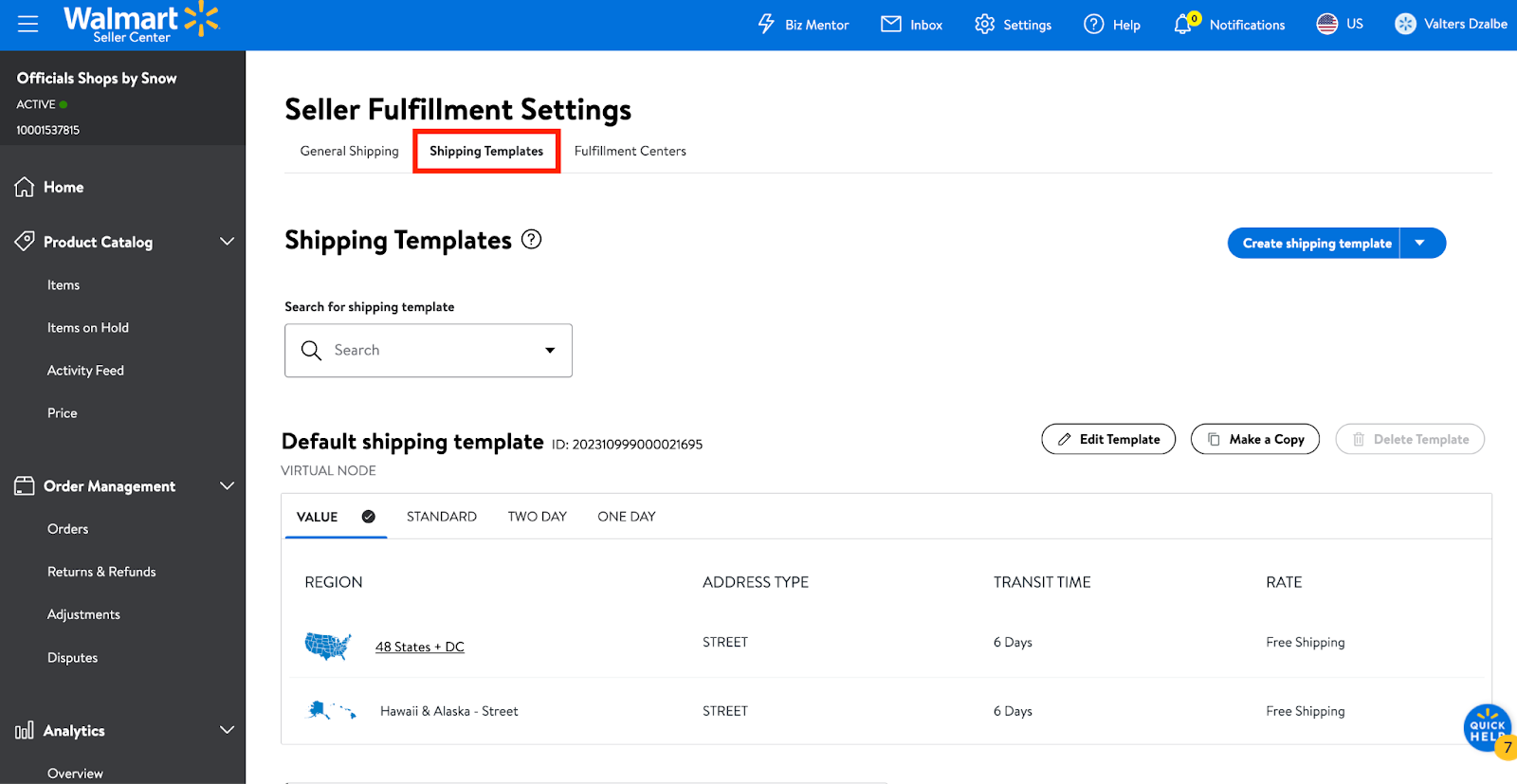
Task: Select the VALUE shipping method tab
Action: [x=336, y=516]
